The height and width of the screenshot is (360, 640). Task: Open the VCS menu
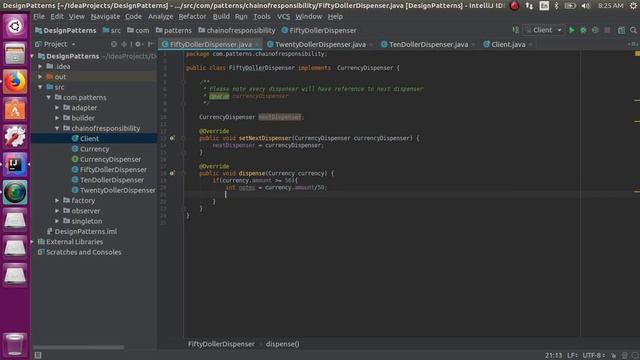coord(283,17)
